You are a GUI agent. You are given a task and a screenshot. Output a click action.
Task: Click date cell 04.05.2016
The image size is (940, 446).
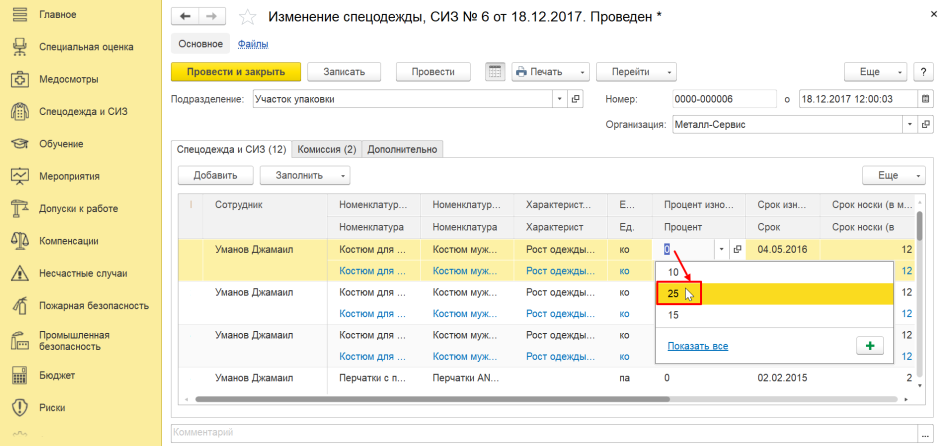[782, 249]
